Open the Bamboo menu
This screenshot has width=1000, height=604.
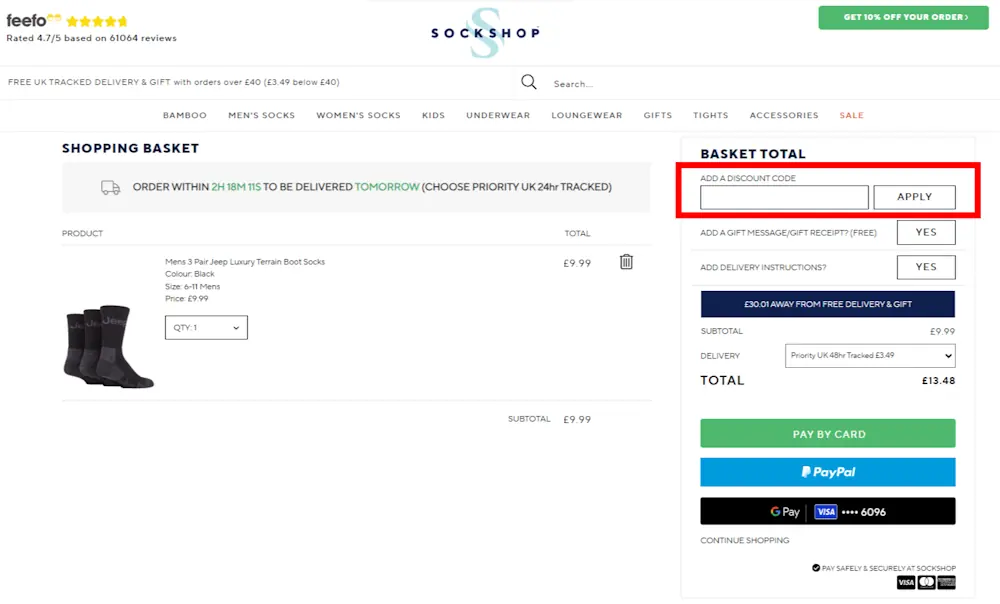tap(185, 115)
